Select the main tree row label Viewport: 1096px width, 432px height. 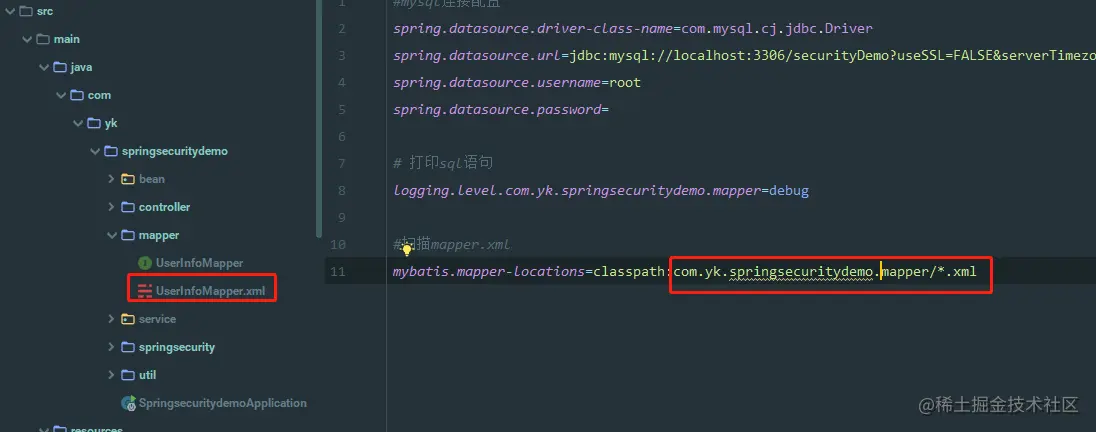coord(66,39)
